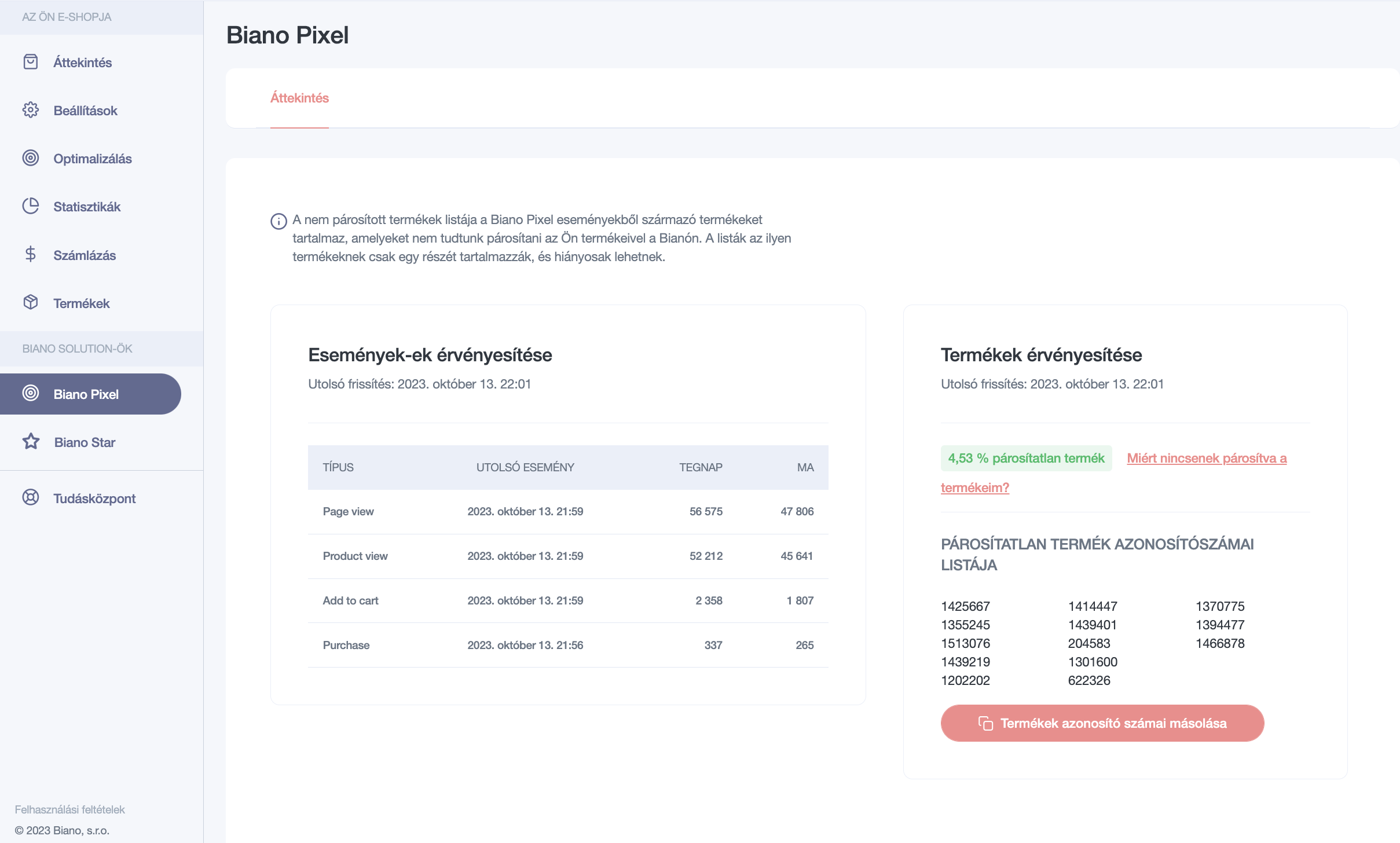
Task: Click the Számlázás dollar icon
Action: point(31,254)
